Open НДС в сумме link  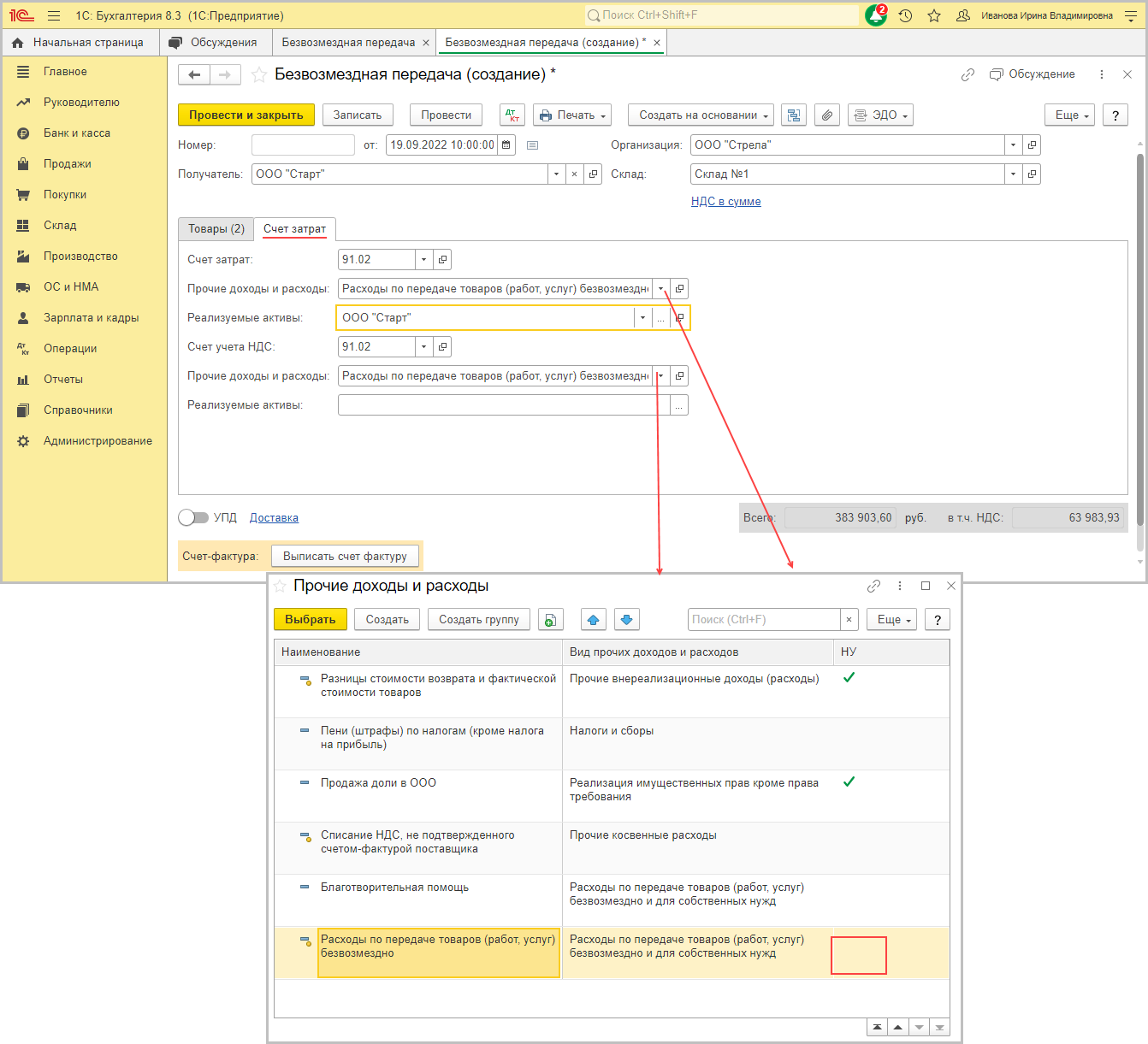[x=726, y=202]
